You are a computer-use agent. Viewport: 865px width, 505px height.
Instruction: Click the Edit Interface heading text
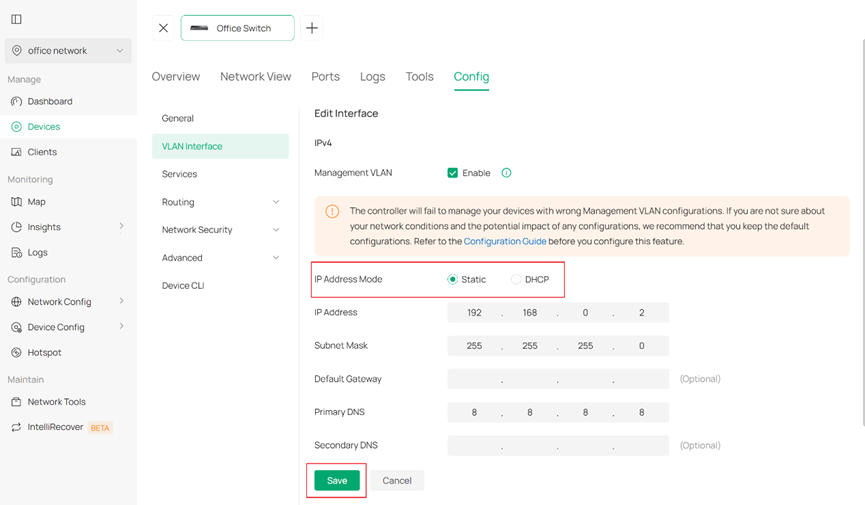coord(346,114)
